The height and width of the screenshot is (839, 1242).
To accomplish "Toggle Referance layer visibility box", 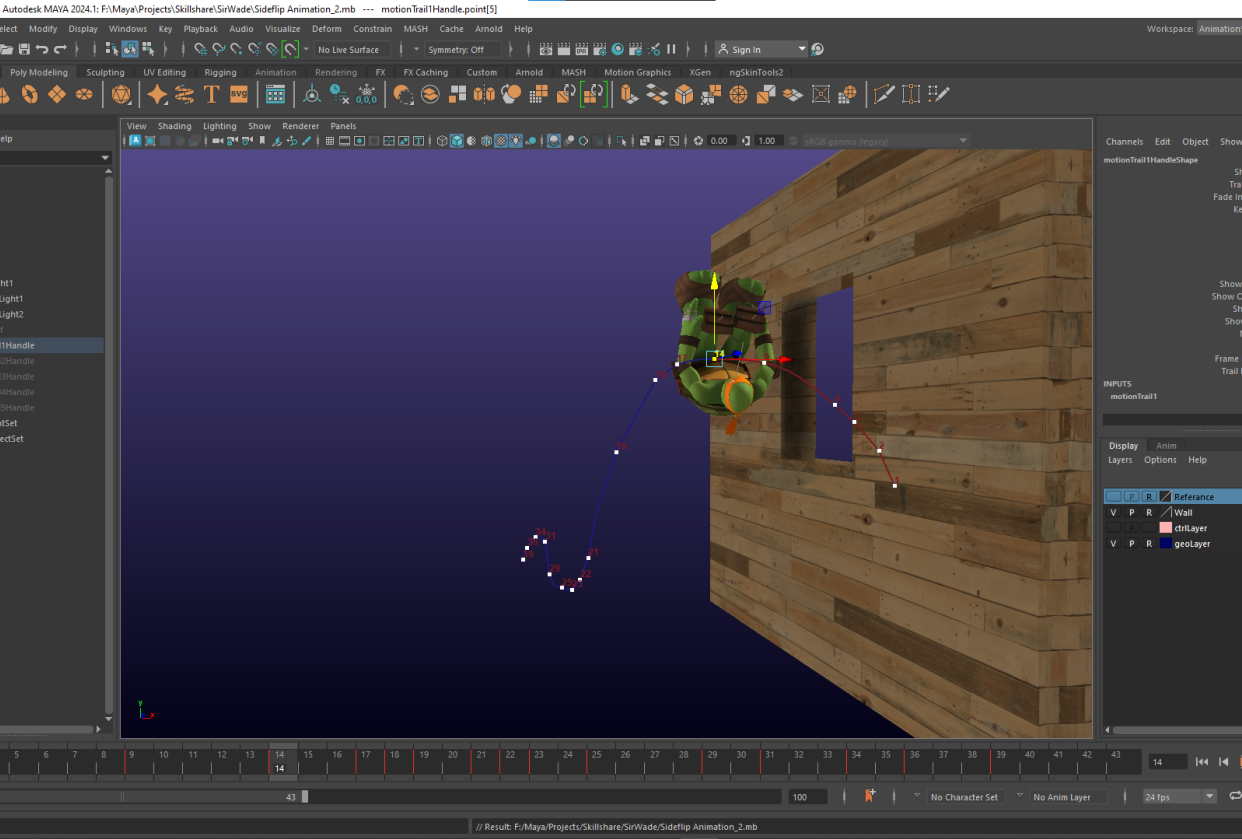I will tap(1113, 496).
